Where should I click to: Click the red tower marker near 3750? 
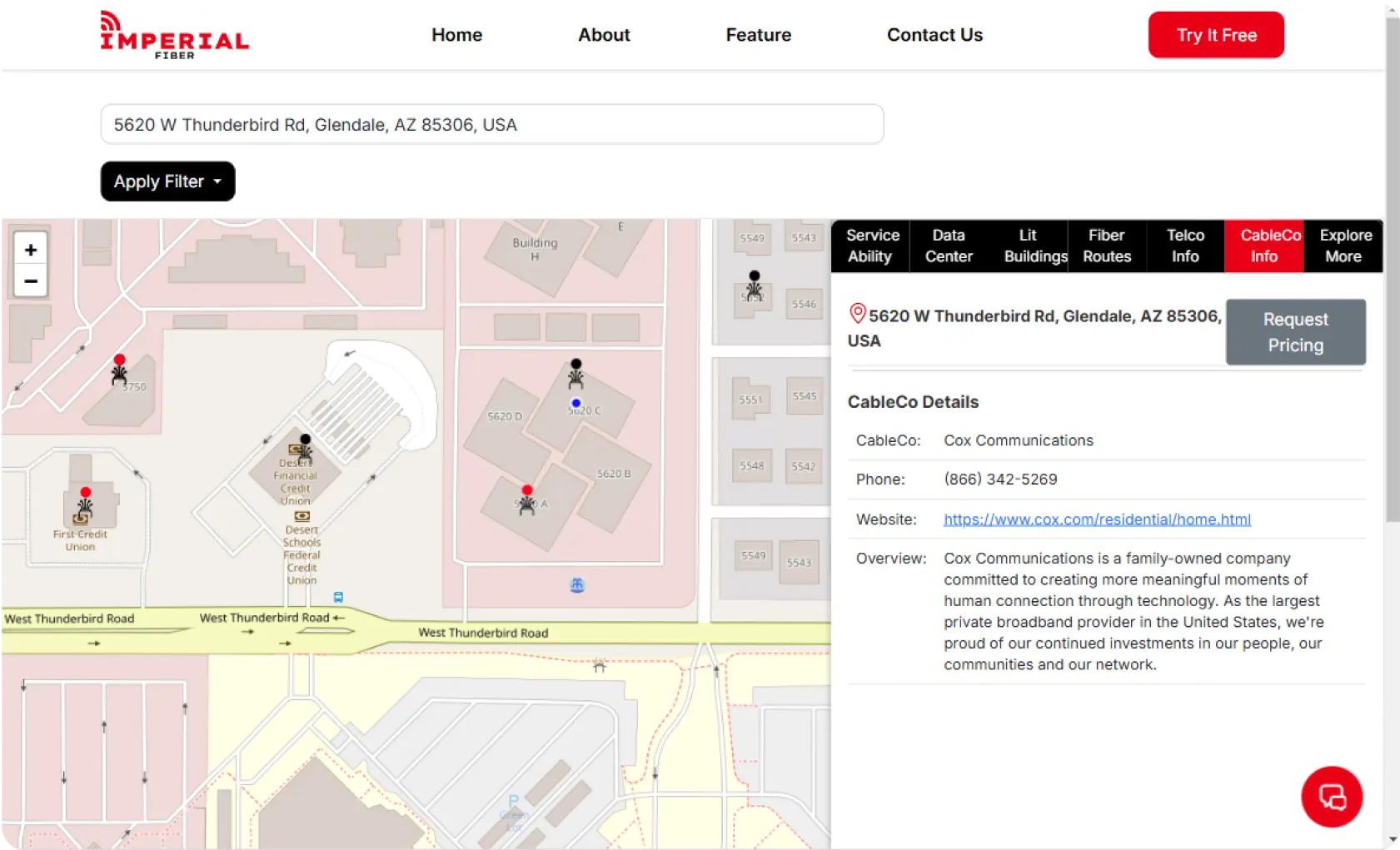[120, 370]
